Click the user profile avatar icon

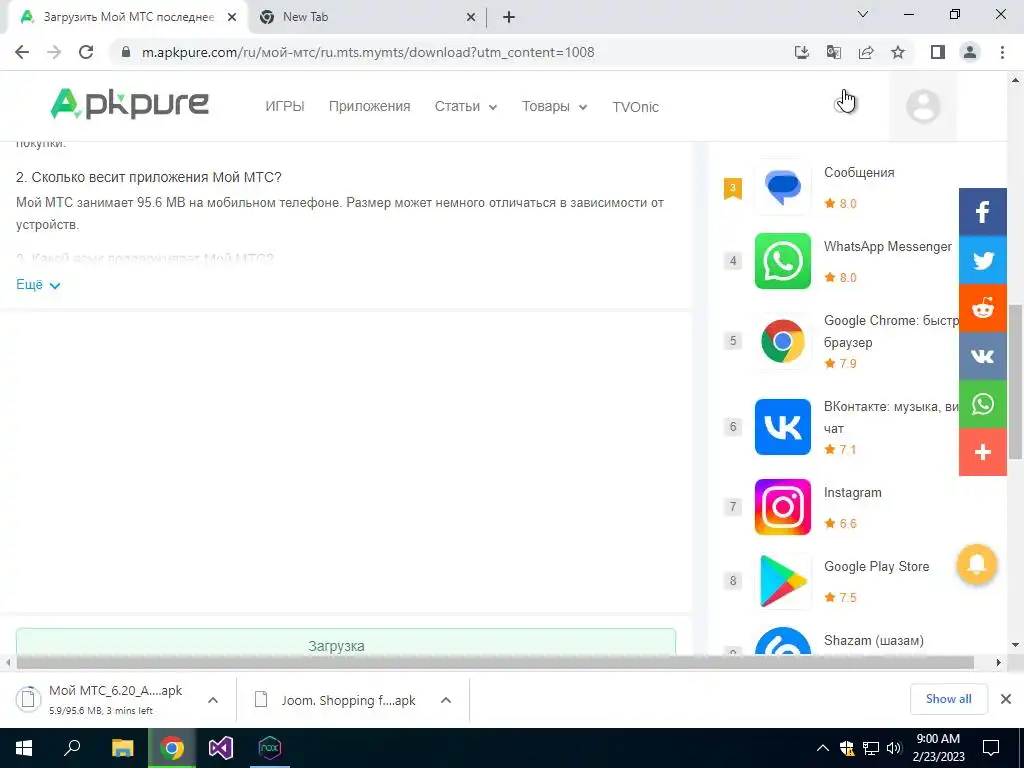pyautogui.click(x=923, y=106)
